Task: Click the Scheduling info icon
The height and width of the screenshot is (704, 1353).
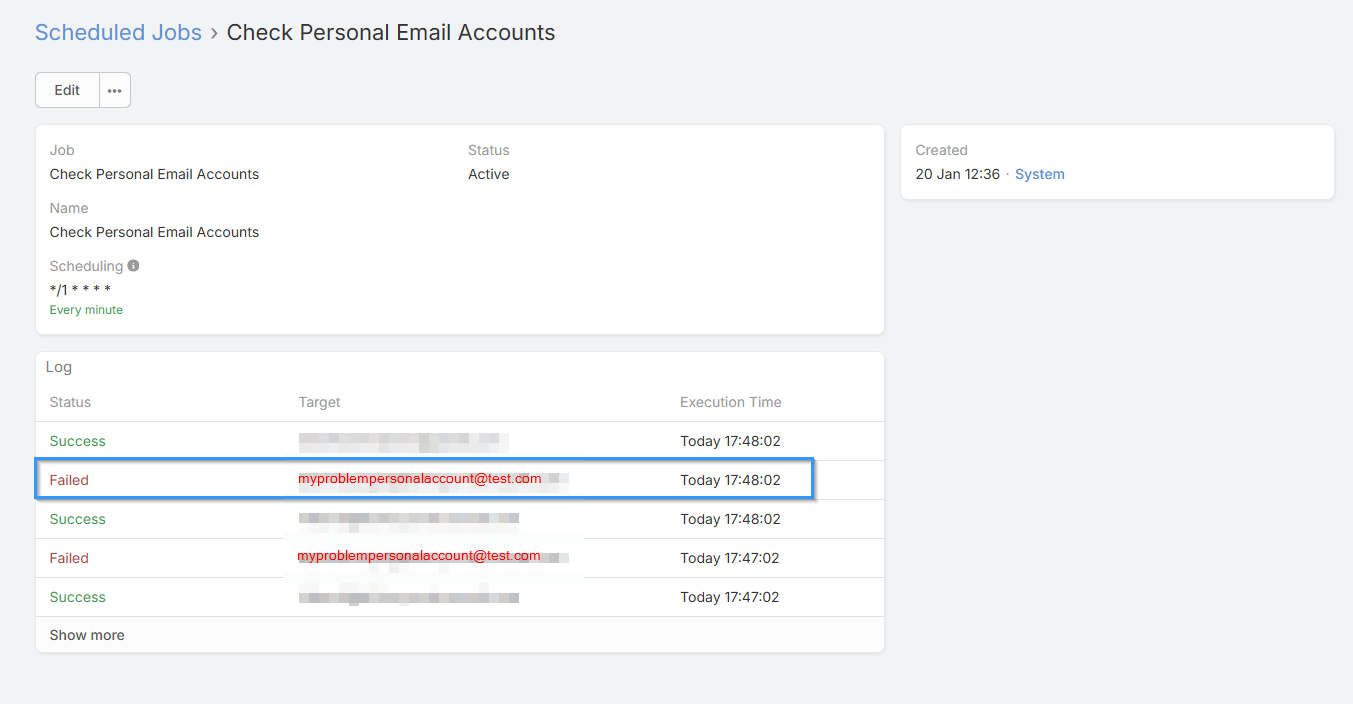Action: [x=133, y=266]
